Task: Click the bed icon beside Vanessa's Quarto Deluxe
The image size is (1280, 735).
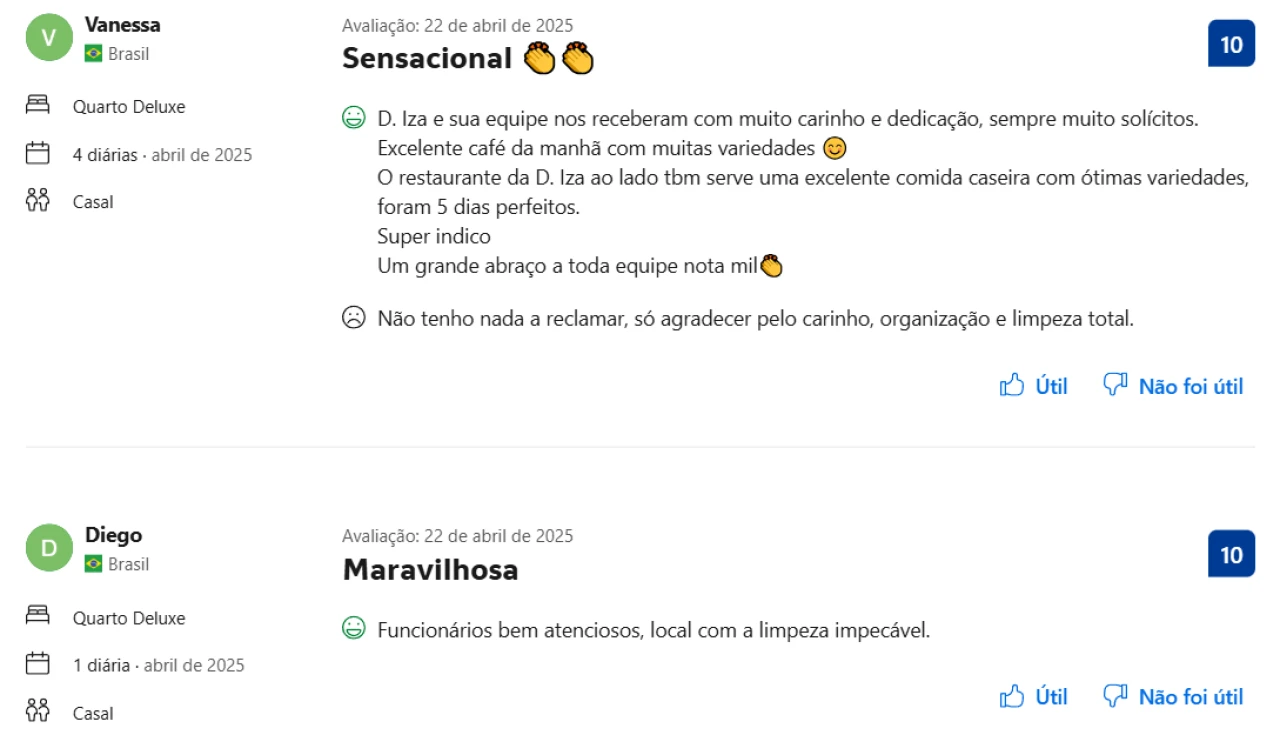Action: coord(37,106)
